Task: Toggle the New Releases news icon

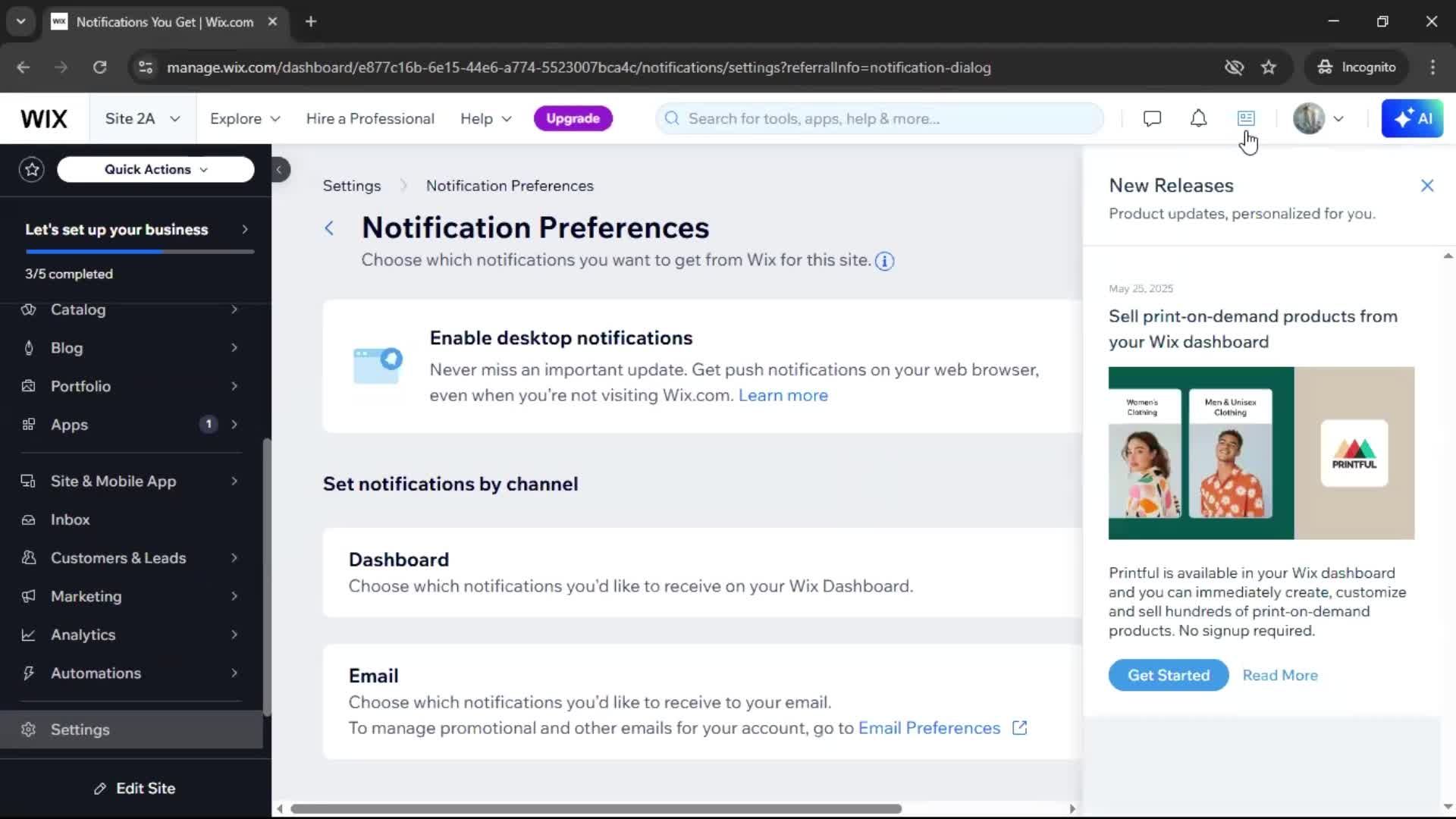Action: point(1246,118)
